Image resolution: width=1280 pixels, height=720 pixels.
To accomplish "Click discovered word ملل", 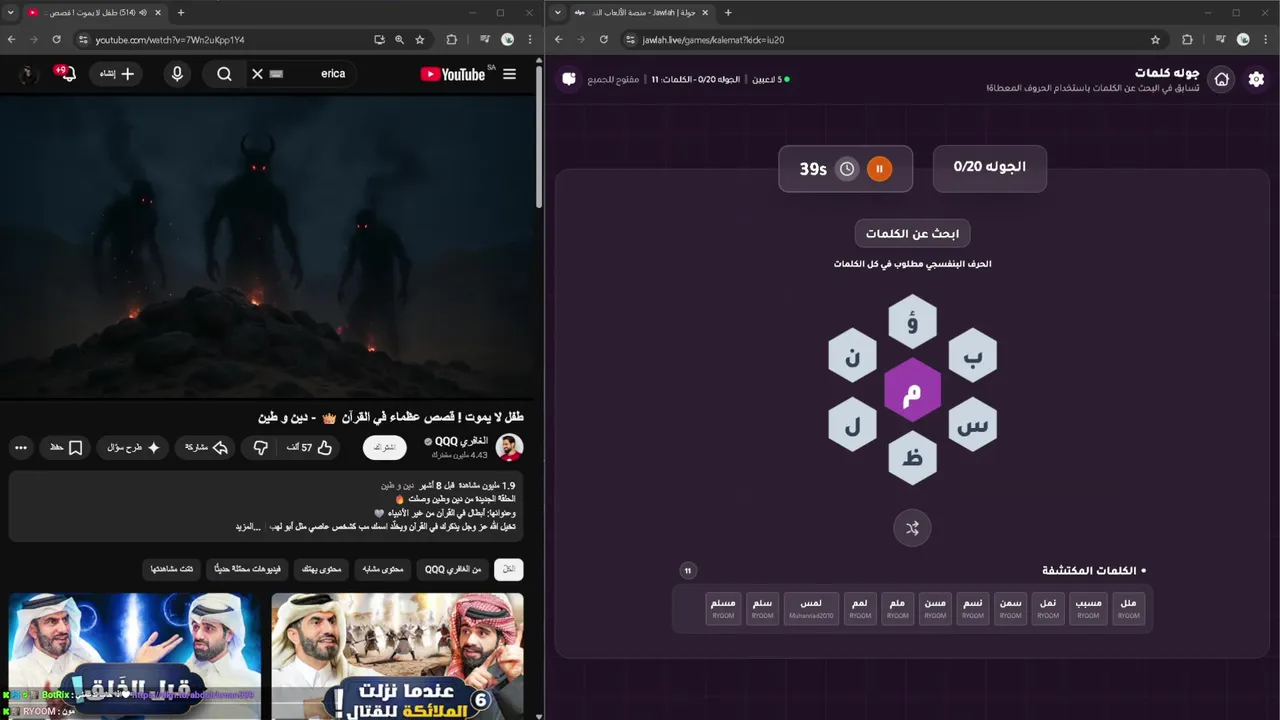I will pyautogui.click(x=1128, y=609).
